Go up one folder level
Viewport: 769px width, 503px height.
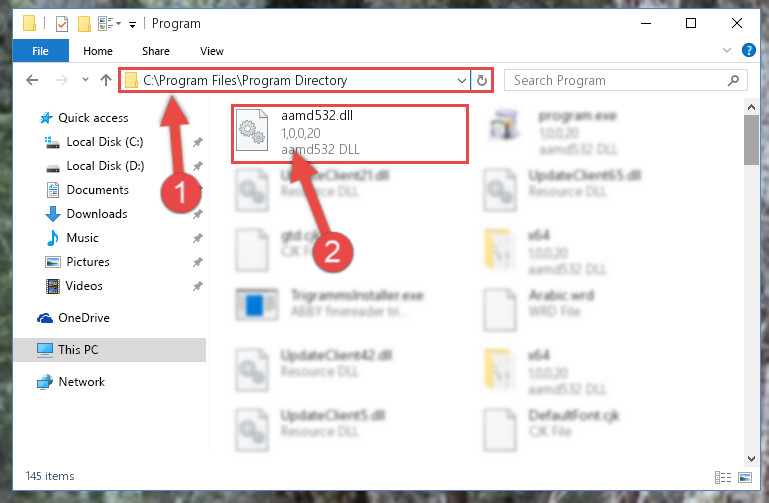(105, 80)
